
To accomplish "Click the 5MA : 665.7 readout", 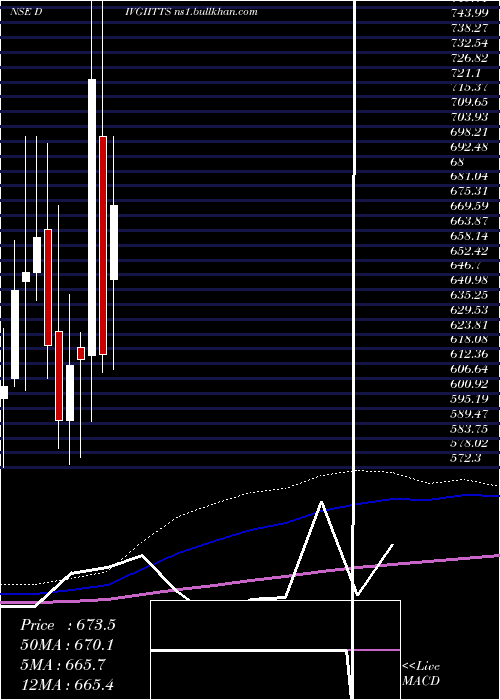I will (63, 664).
